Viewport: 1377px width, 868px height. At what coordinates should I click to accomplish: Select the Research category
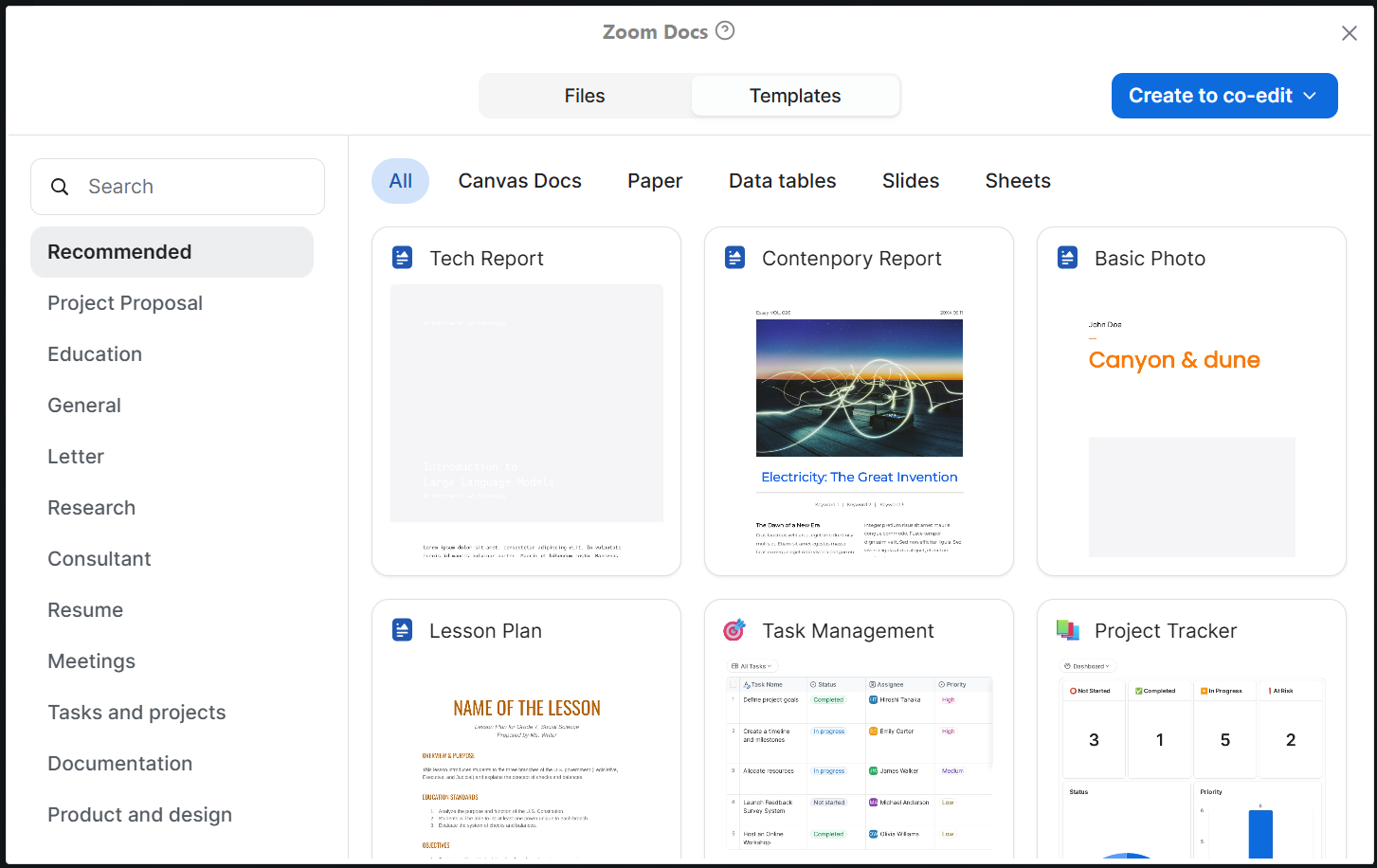172,508
